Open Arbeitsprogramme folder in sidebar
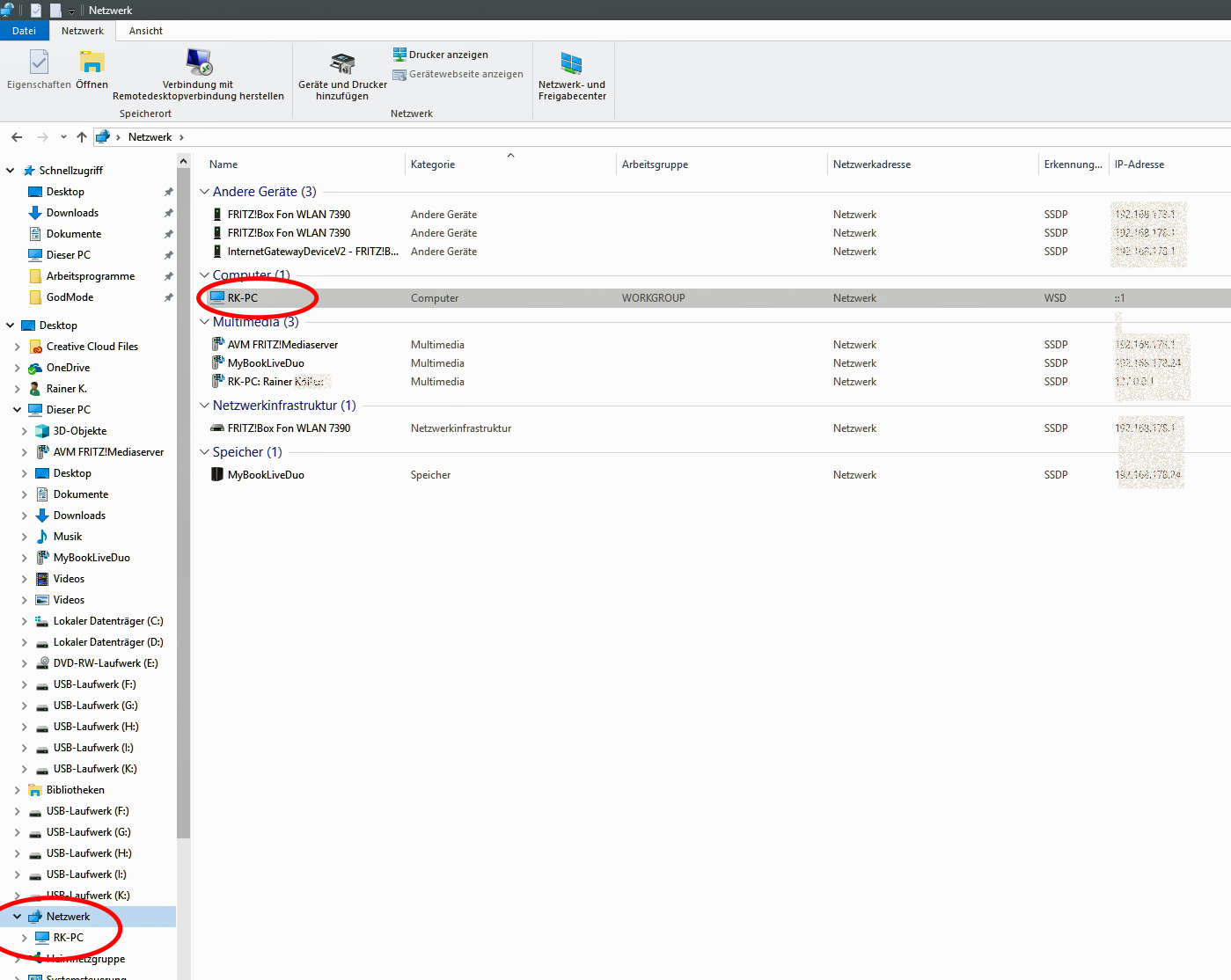 tap(91, 276)
